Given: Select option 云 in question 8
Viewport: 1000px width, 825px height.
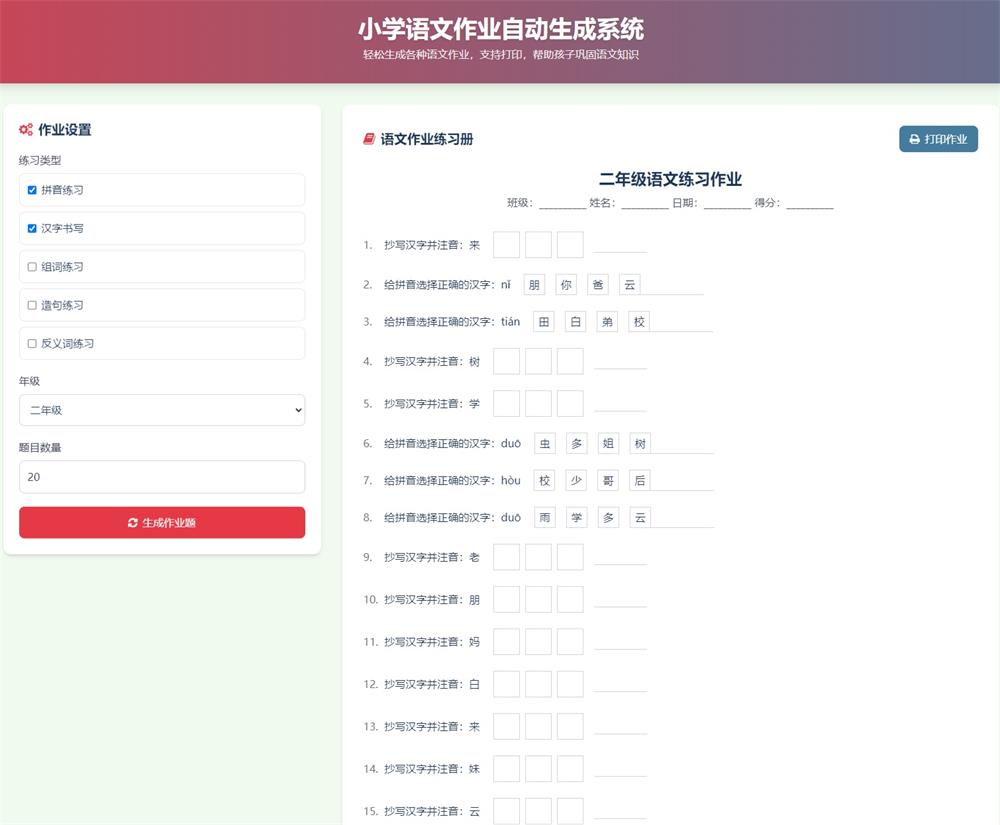Looking at the screenshot, I should [640, 518].
